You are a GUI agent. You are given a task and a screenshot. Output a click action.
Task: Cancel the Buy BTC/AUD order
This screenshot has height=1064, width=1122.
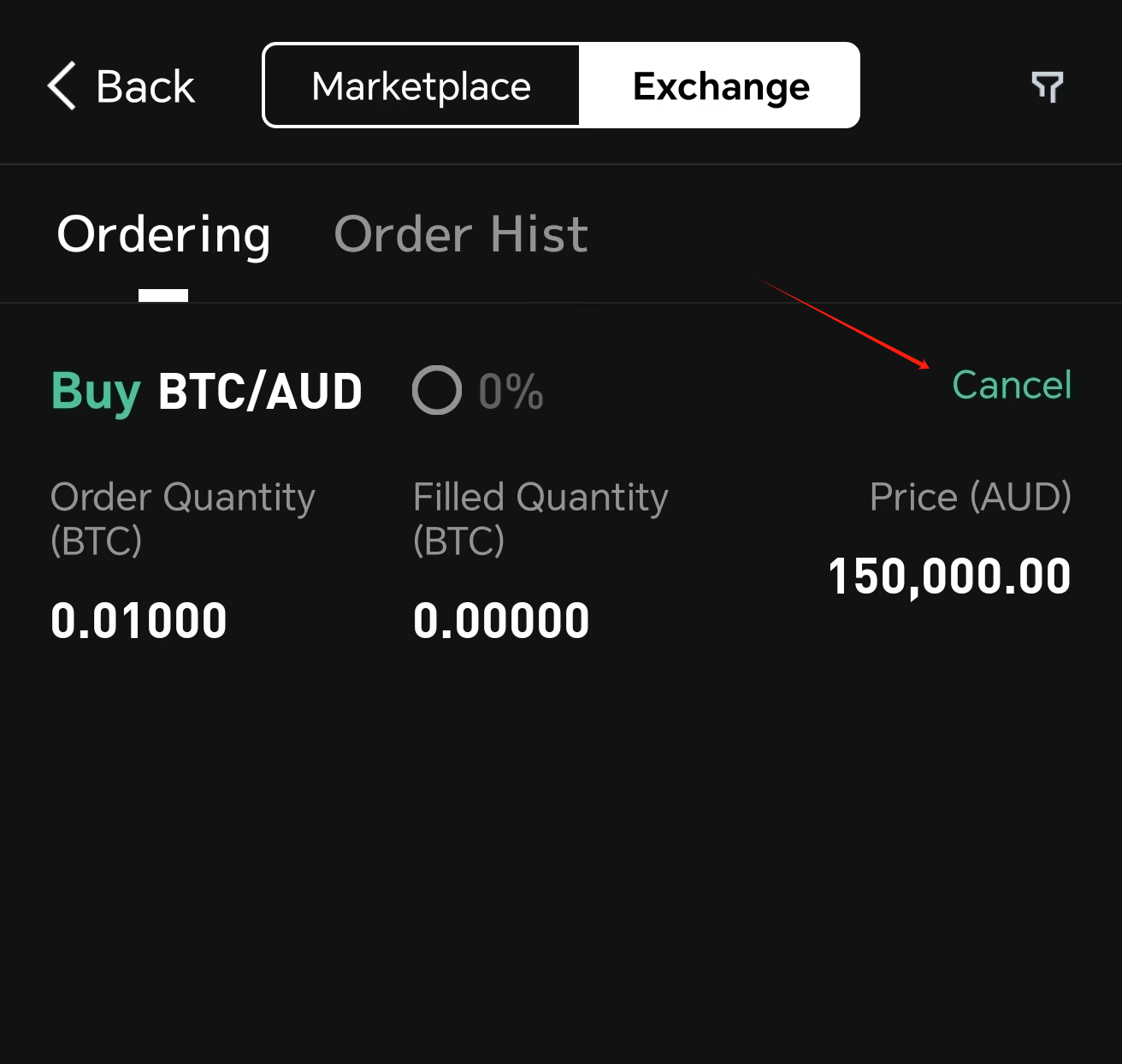click(1012, 385)
